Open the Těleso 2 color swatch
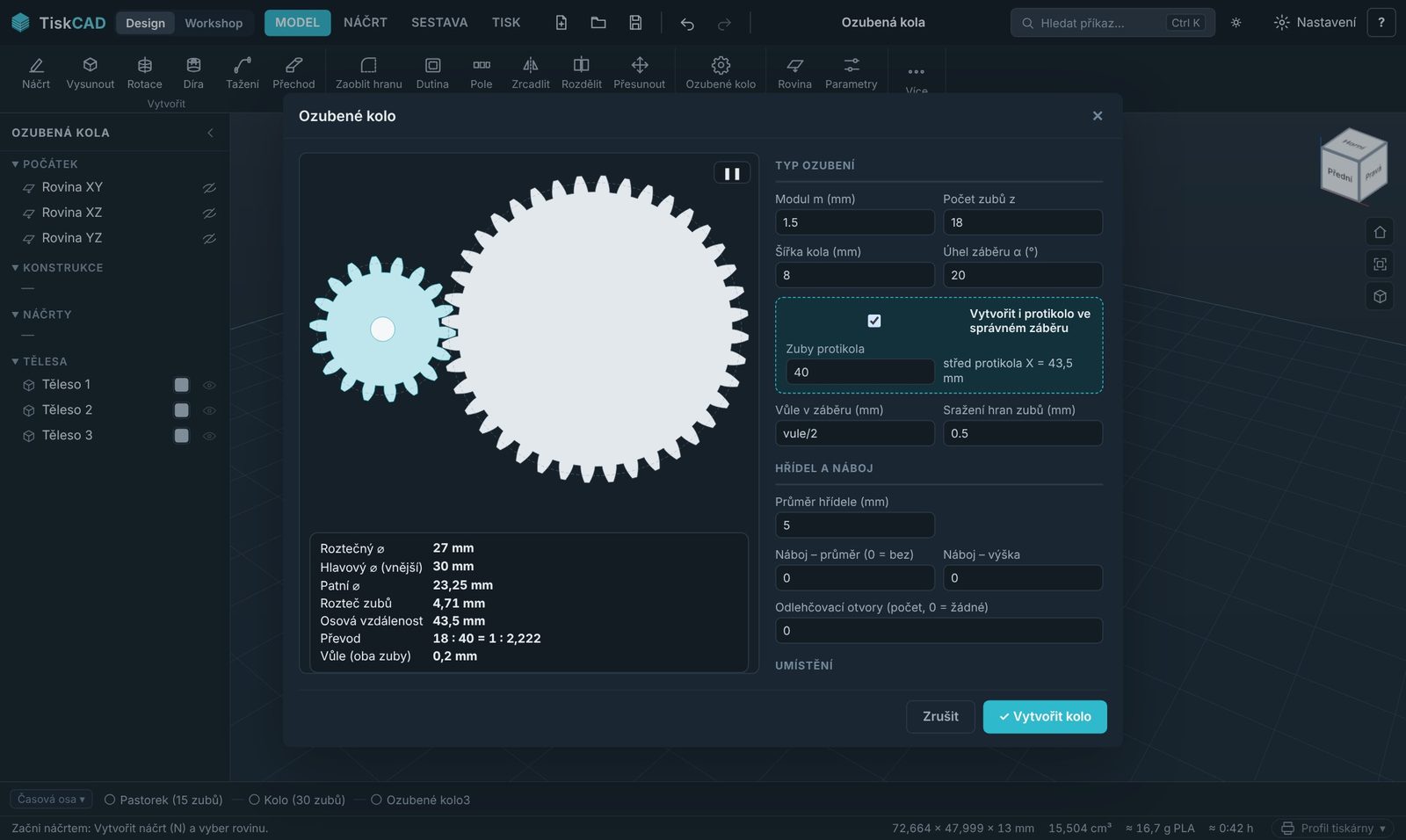Image resolution: width=1406 pixels, height=840 pixels. [x=182, y=410]
